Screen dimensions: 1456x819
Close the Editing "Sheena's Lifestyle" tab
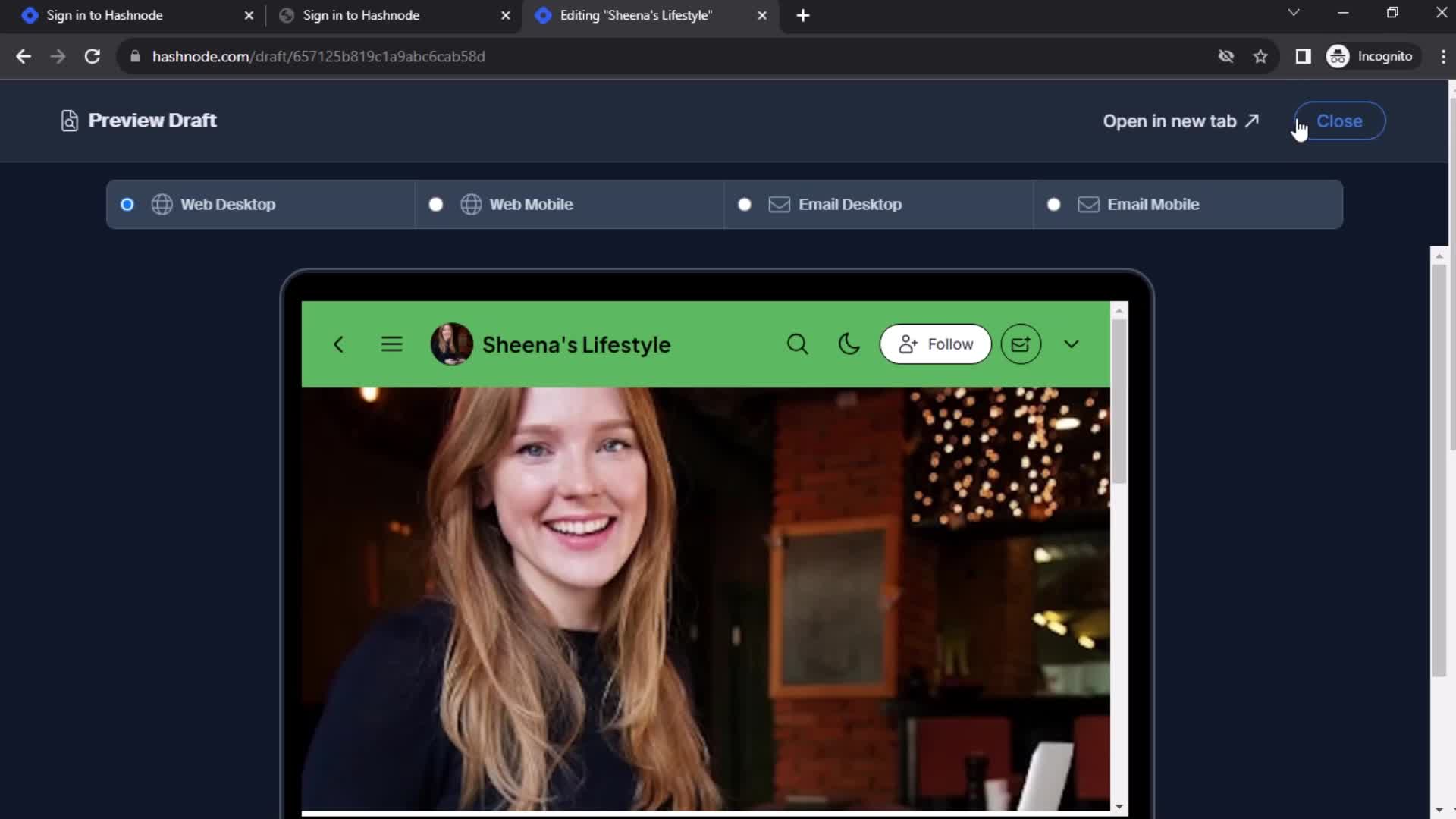click(762, 15)
